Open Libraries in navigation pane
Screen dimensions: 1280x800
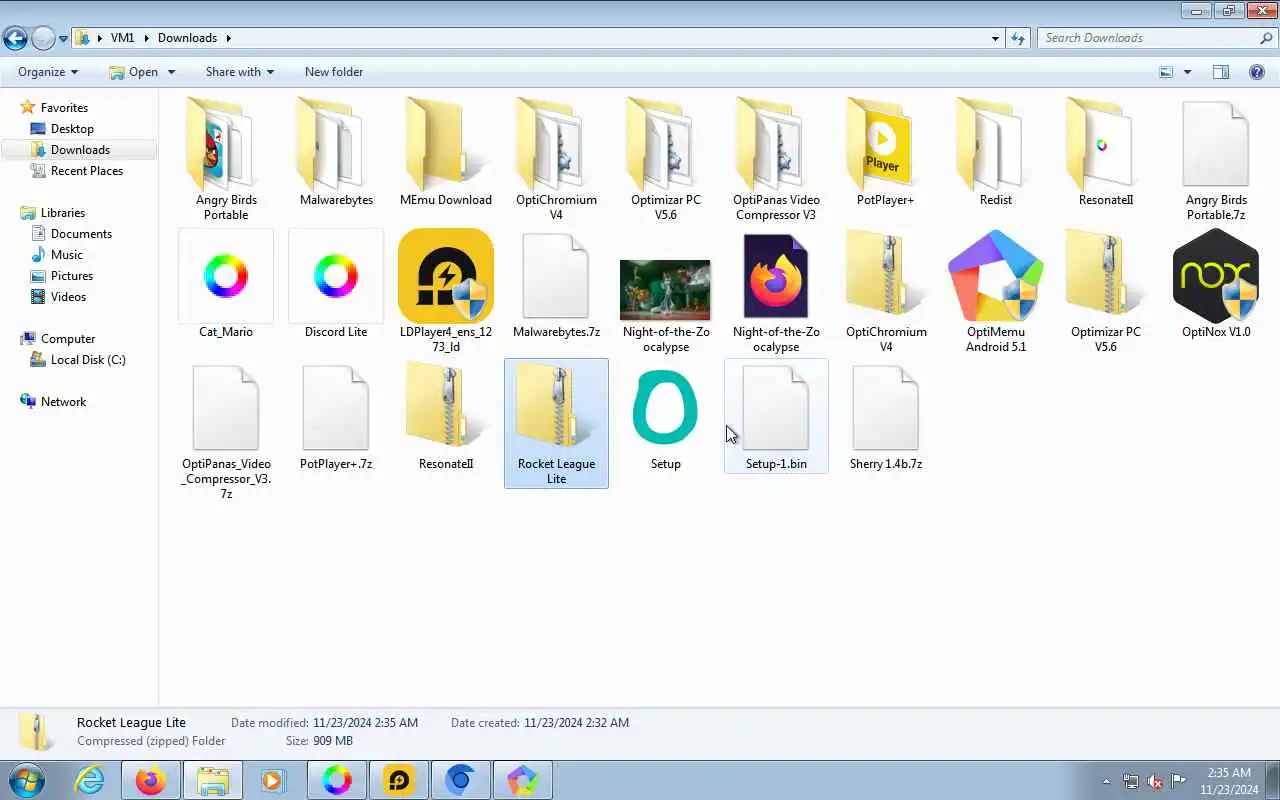pyautogui.click(x=63, y=213)
